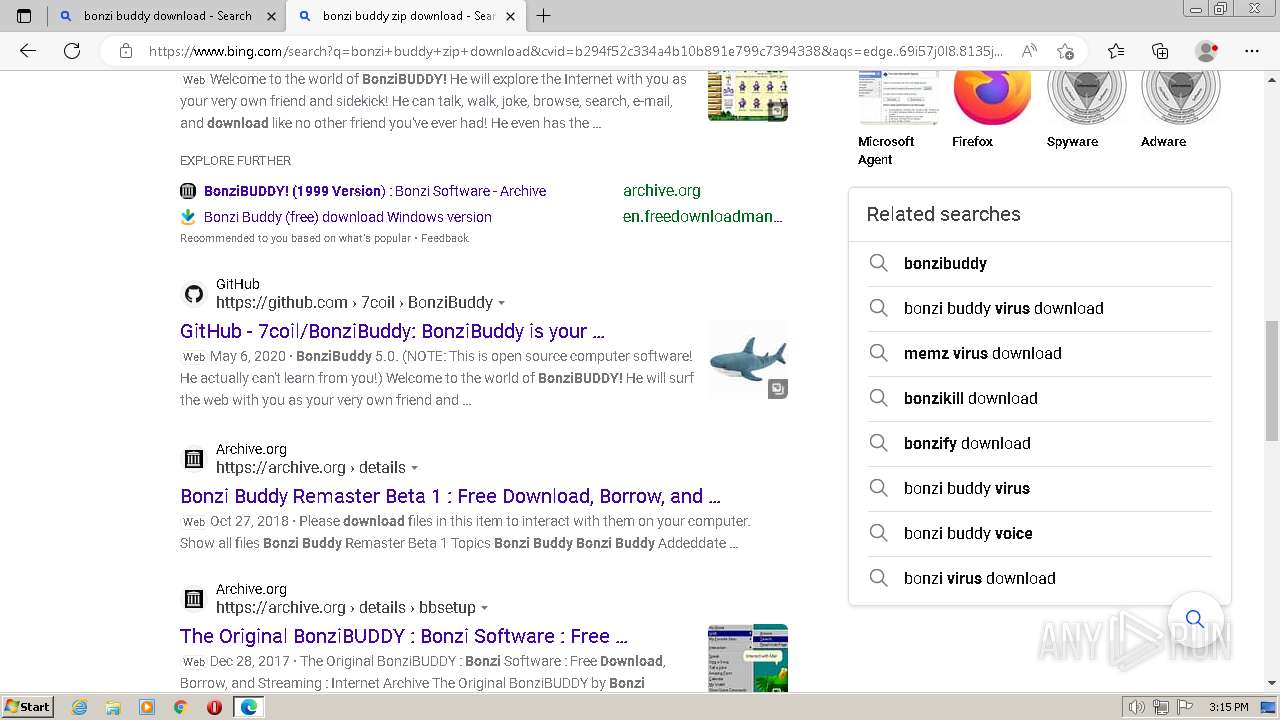1280x720 pixels.
Task: Open The Original BonziBUDDY result title
Action: [404, 636]
